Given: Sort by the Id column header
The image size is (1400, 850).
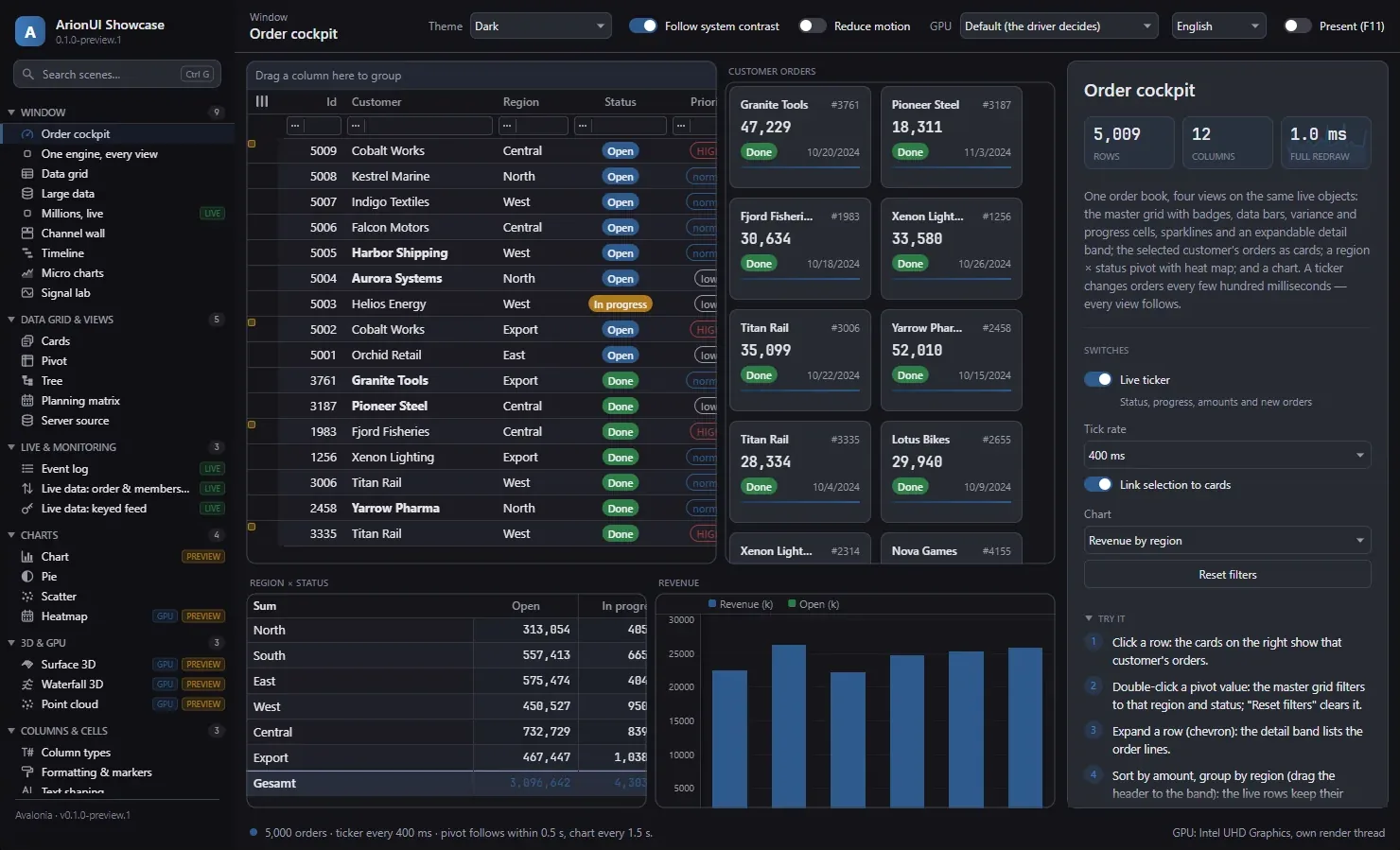Looking at the screenshot, I should click(331, 101).
